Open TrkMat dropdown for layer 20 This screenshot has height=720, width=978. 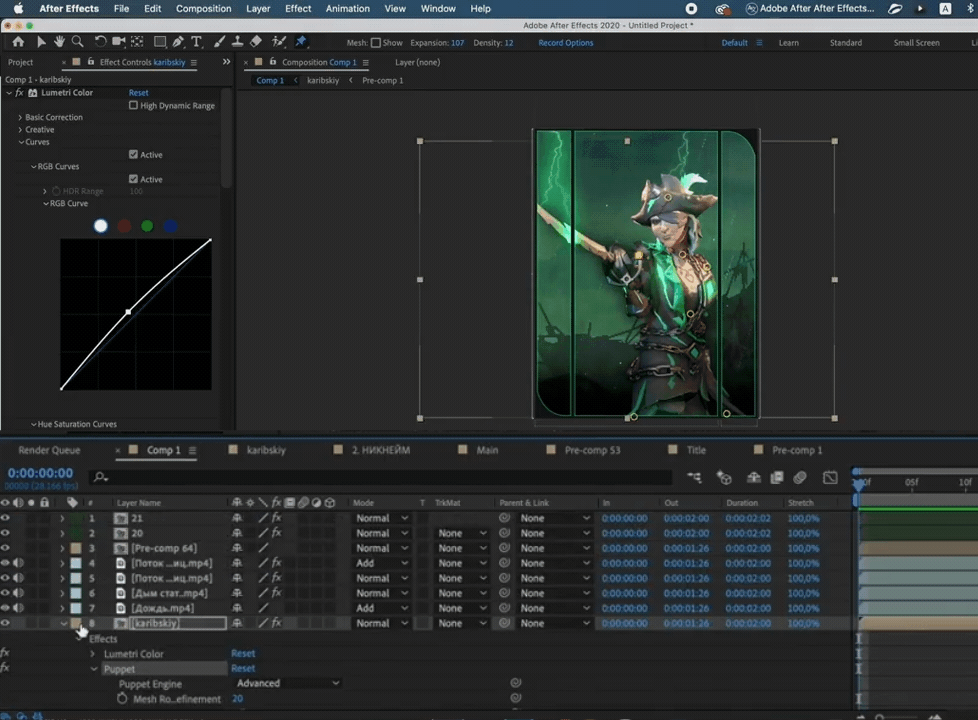pyautogui.click(x=462, y=533)
